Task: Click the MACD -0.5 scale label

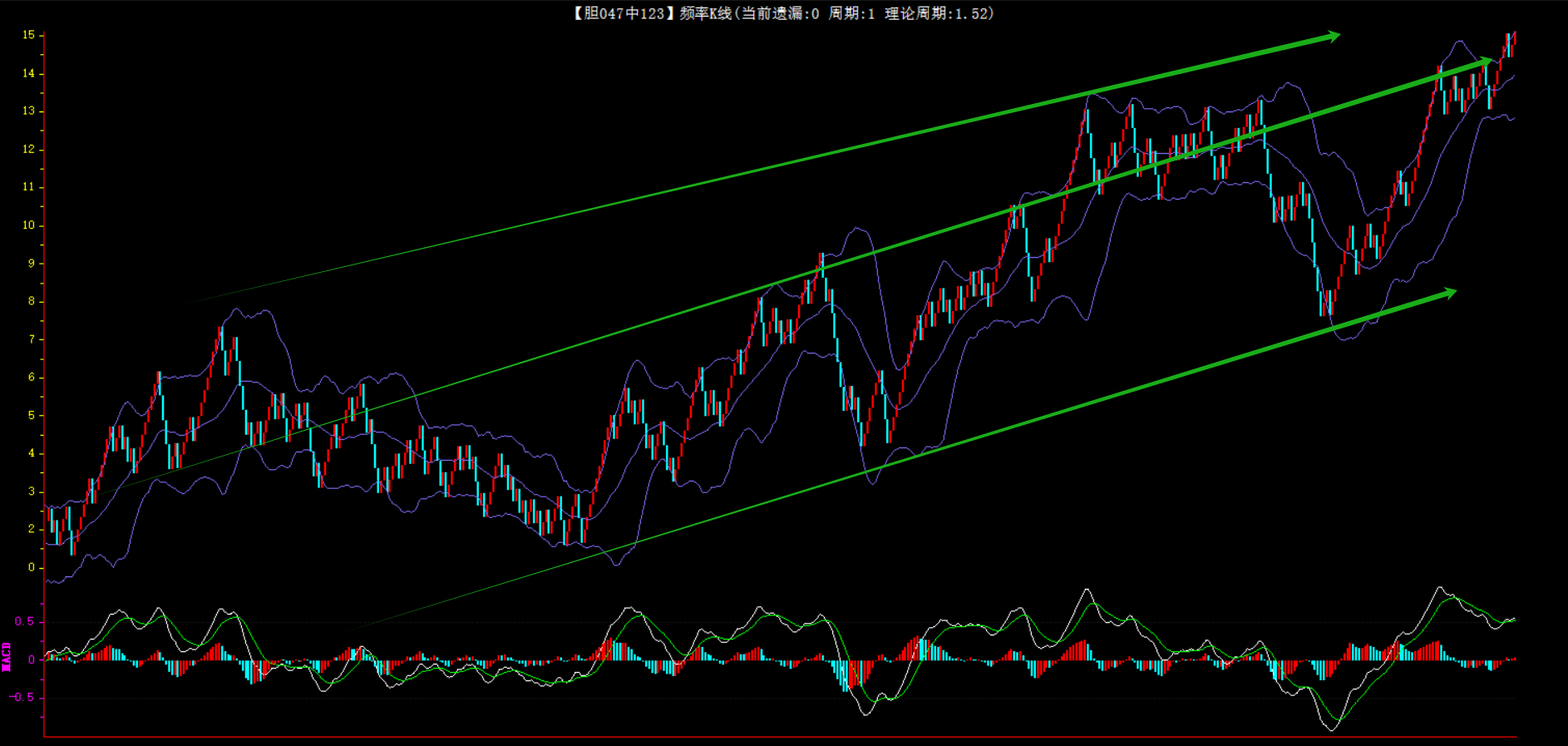Action: coord(22,697)
